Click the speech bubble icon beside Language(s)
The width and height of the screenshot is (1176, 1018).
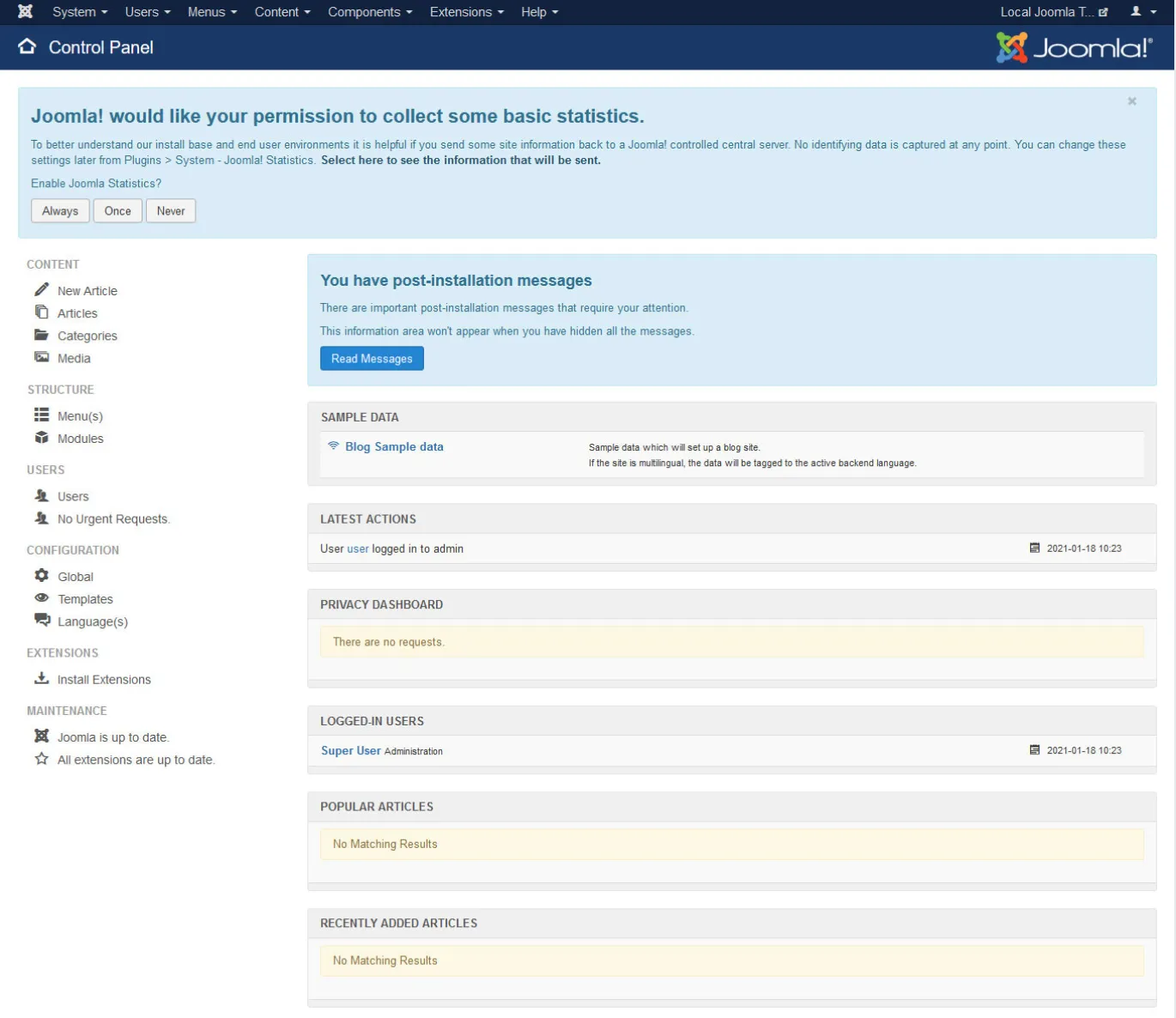tap(41, 620)
